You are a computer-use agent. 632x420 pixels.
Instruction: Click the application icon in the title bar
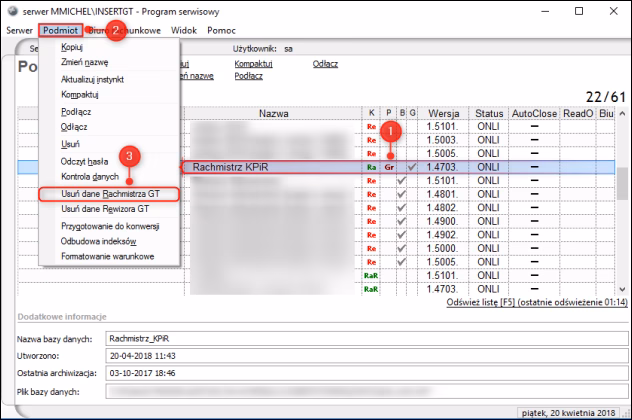point(11,12)
